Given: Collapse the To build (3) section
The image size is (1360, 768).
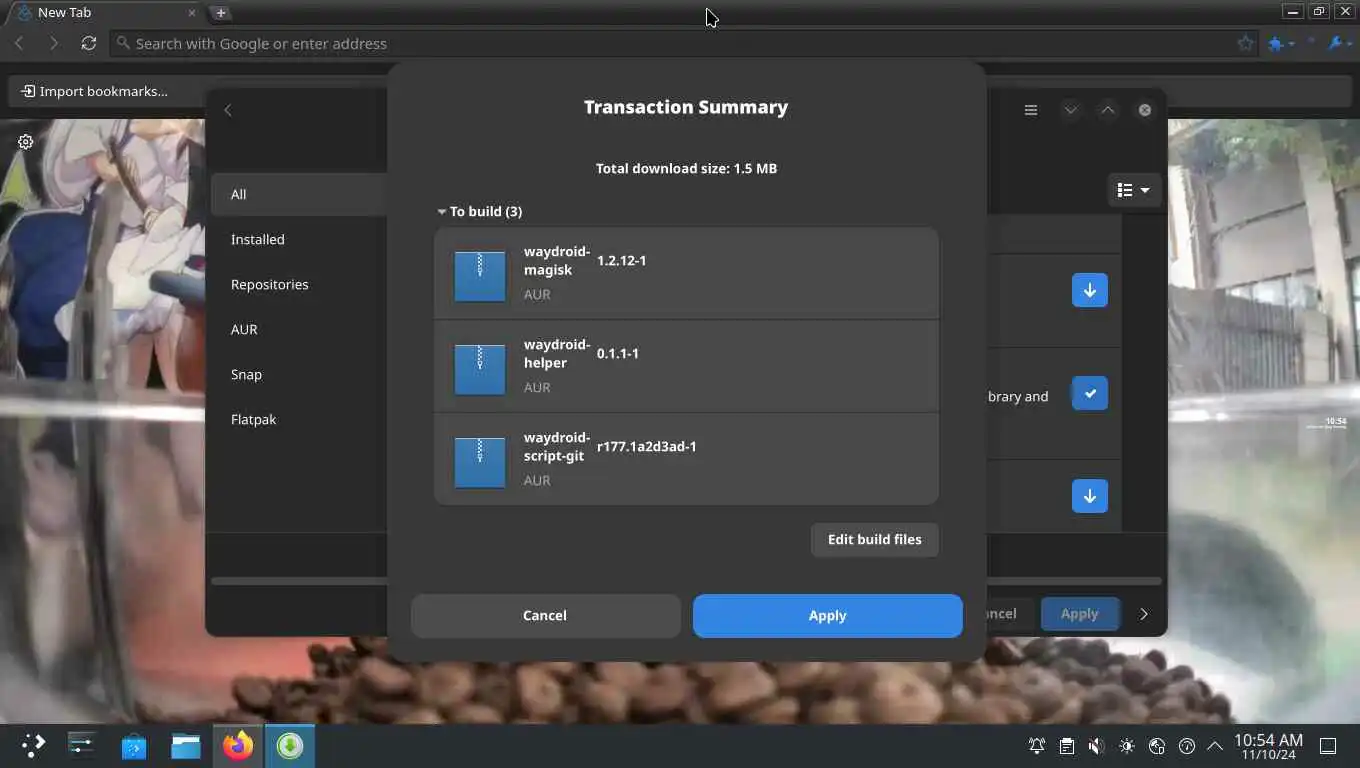Looking at the screenshot, I should point(479,211).
